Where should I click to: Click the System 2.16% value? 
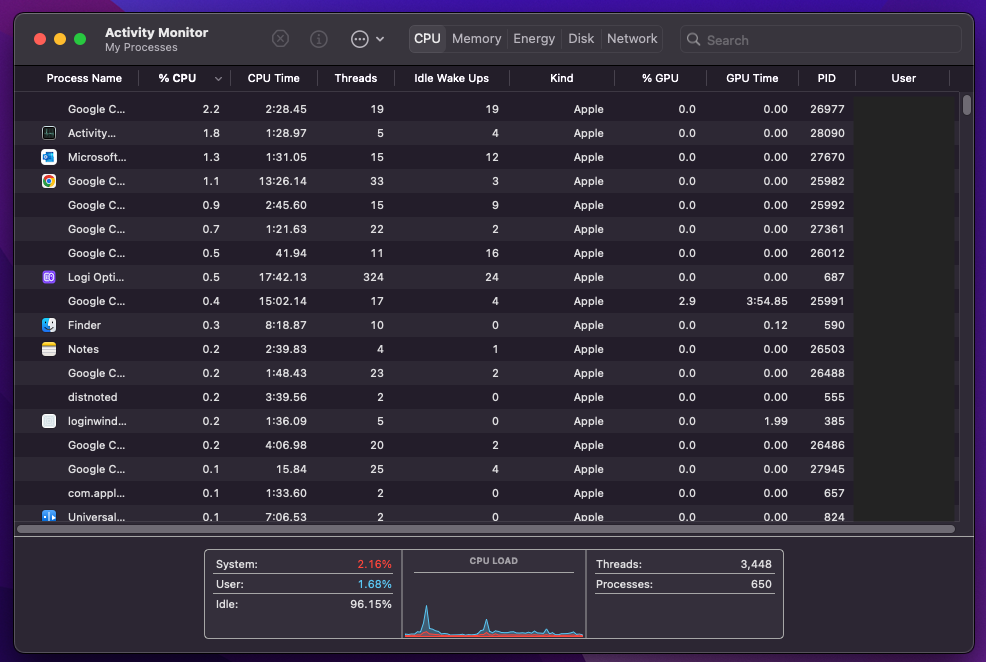[374, 565]
